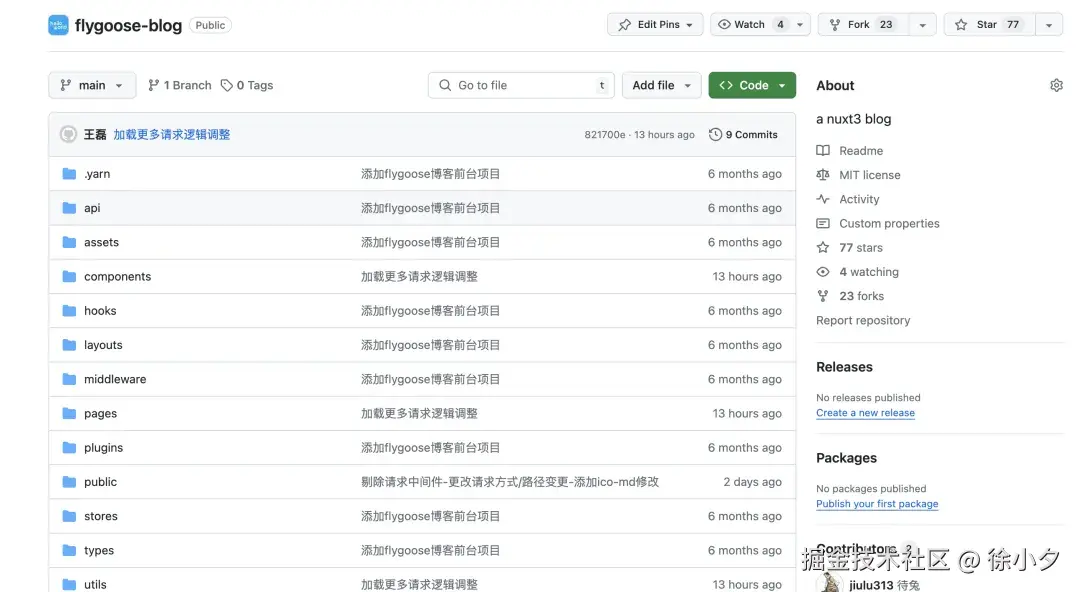Click Publish your first package link

point(877,504)
